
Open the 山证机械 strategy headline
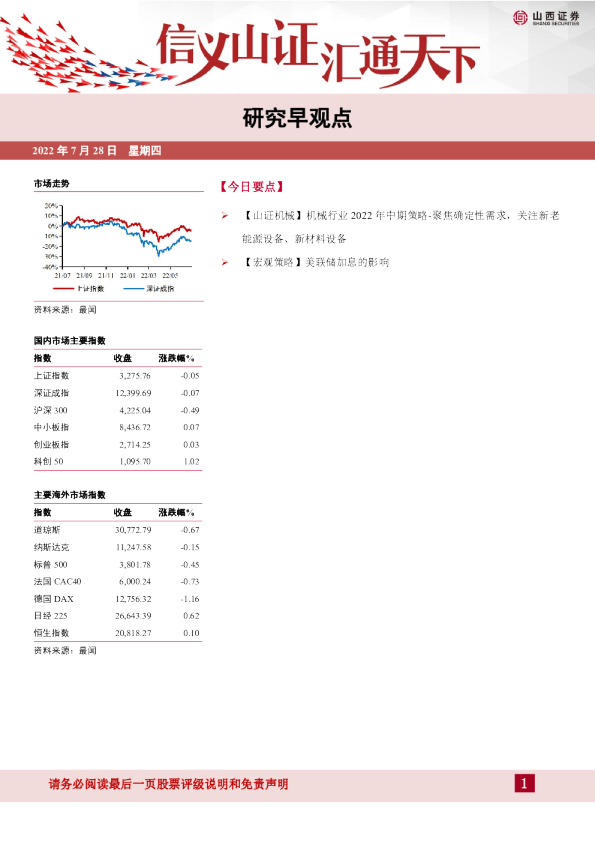click(x=401, y=227)
